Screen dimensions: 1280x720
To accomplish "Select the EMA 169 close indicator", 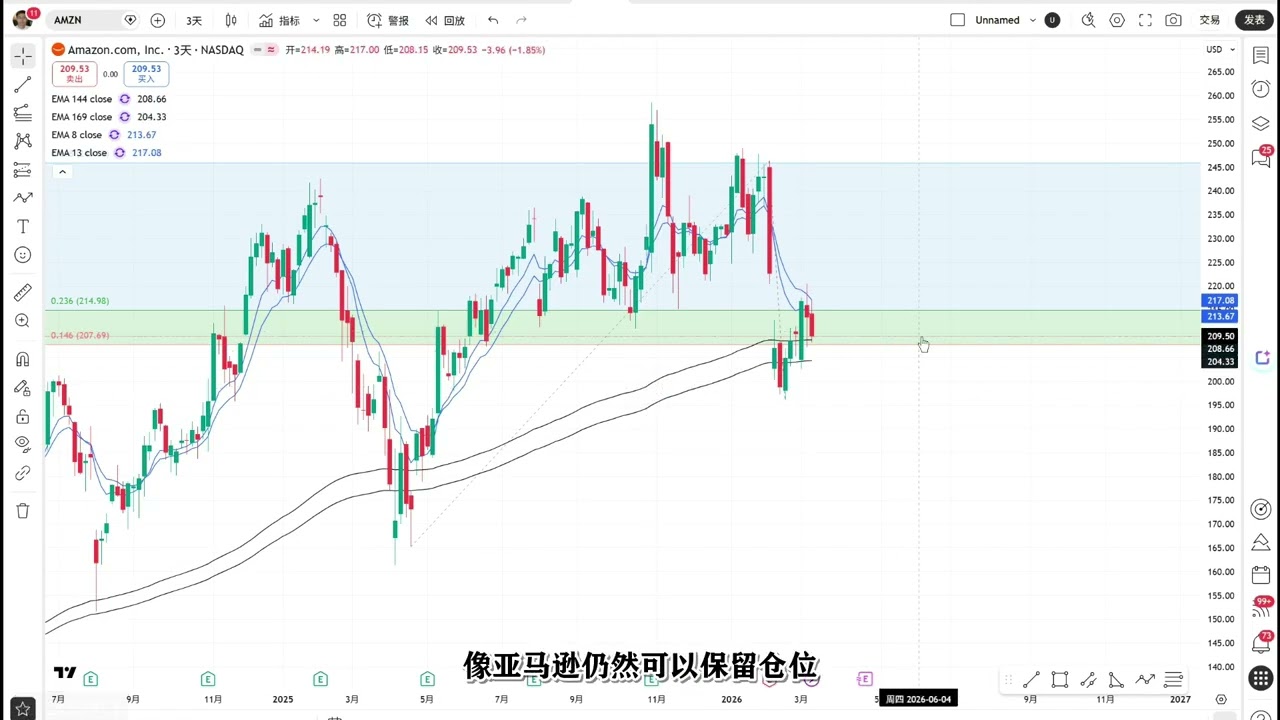I will click(82, 117).
